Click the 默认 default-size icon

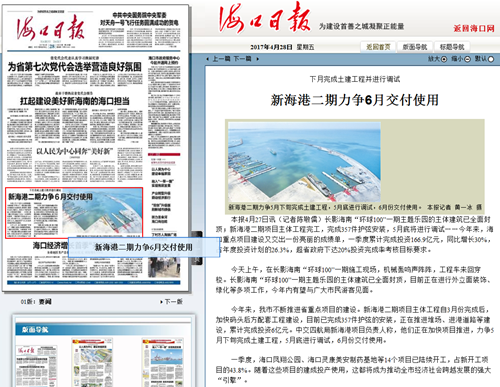[x=491, y=59]
